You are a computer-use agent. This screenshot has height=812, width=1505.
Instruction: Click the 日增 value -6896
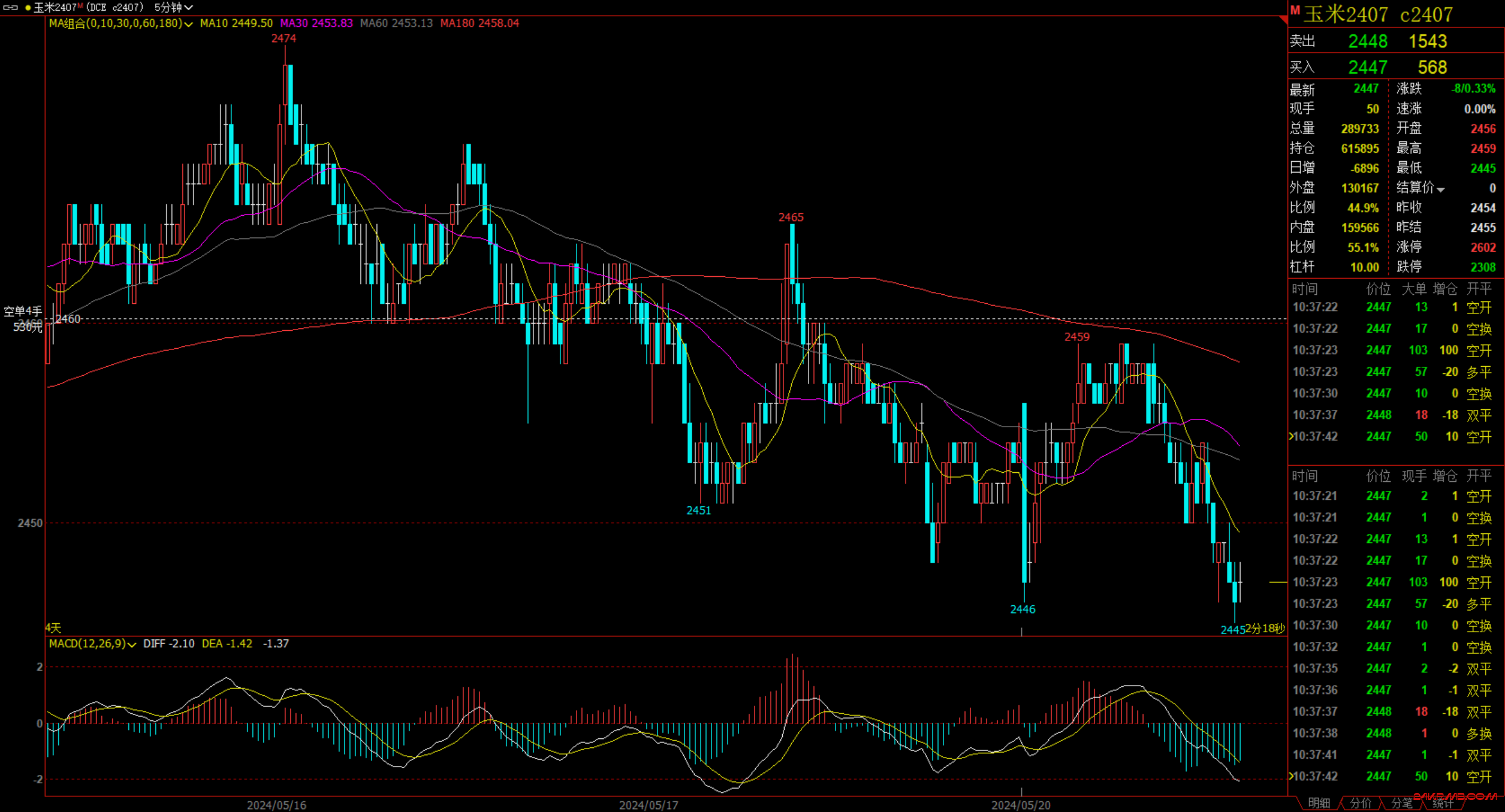click(1365, 168)
